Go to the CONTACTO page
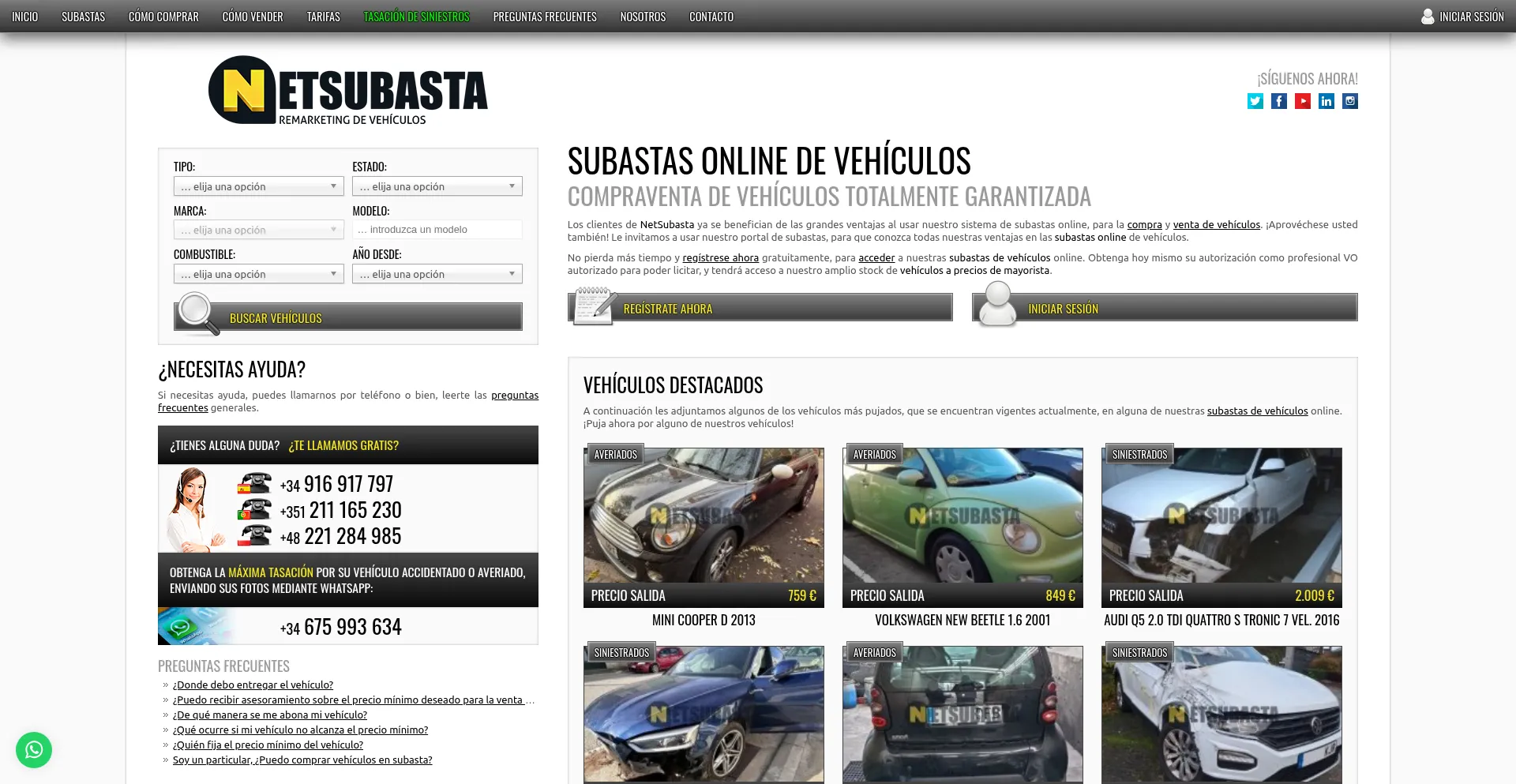The width and height of the screenshot is (1516, 784). (711, 16)
